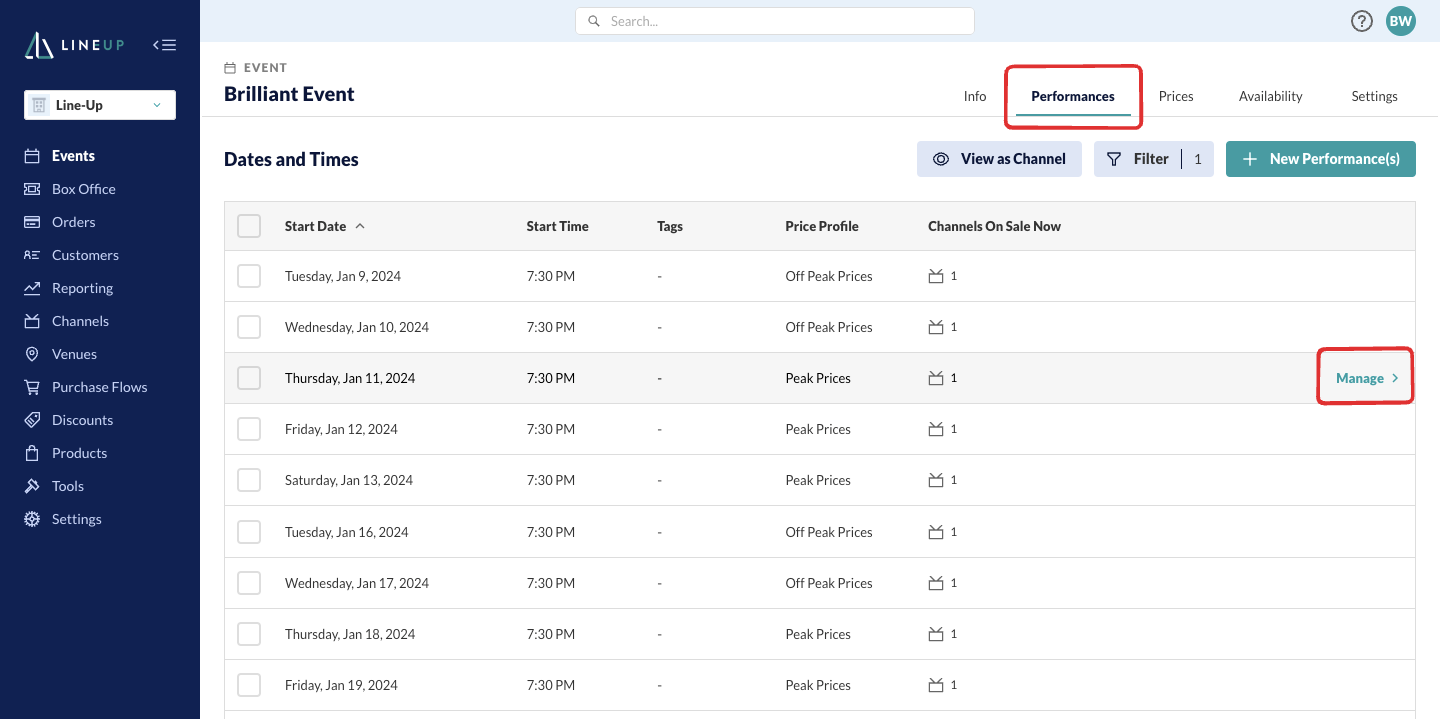Click the Purchase Flows cart icon
The height and width of the screenshot is (719, 1440).
point(32,387)
